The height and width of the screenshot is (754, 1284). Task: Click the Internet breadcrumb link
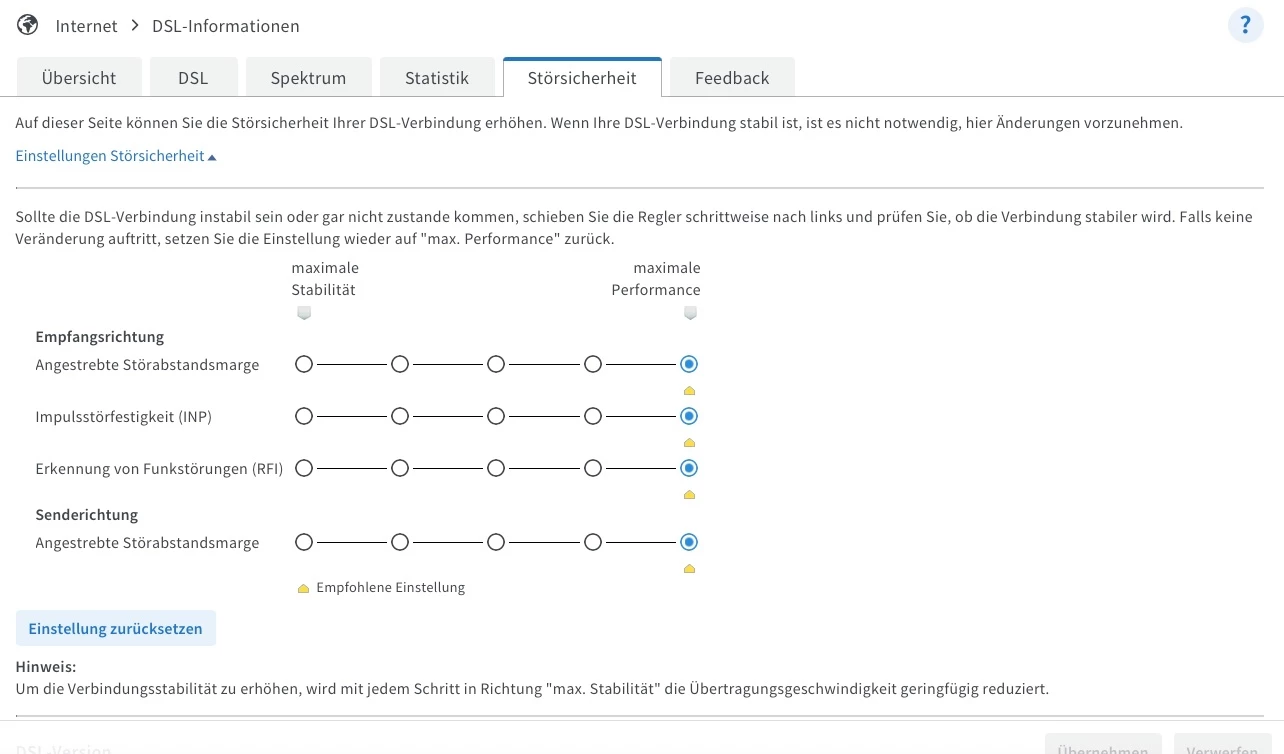(87, 26)
